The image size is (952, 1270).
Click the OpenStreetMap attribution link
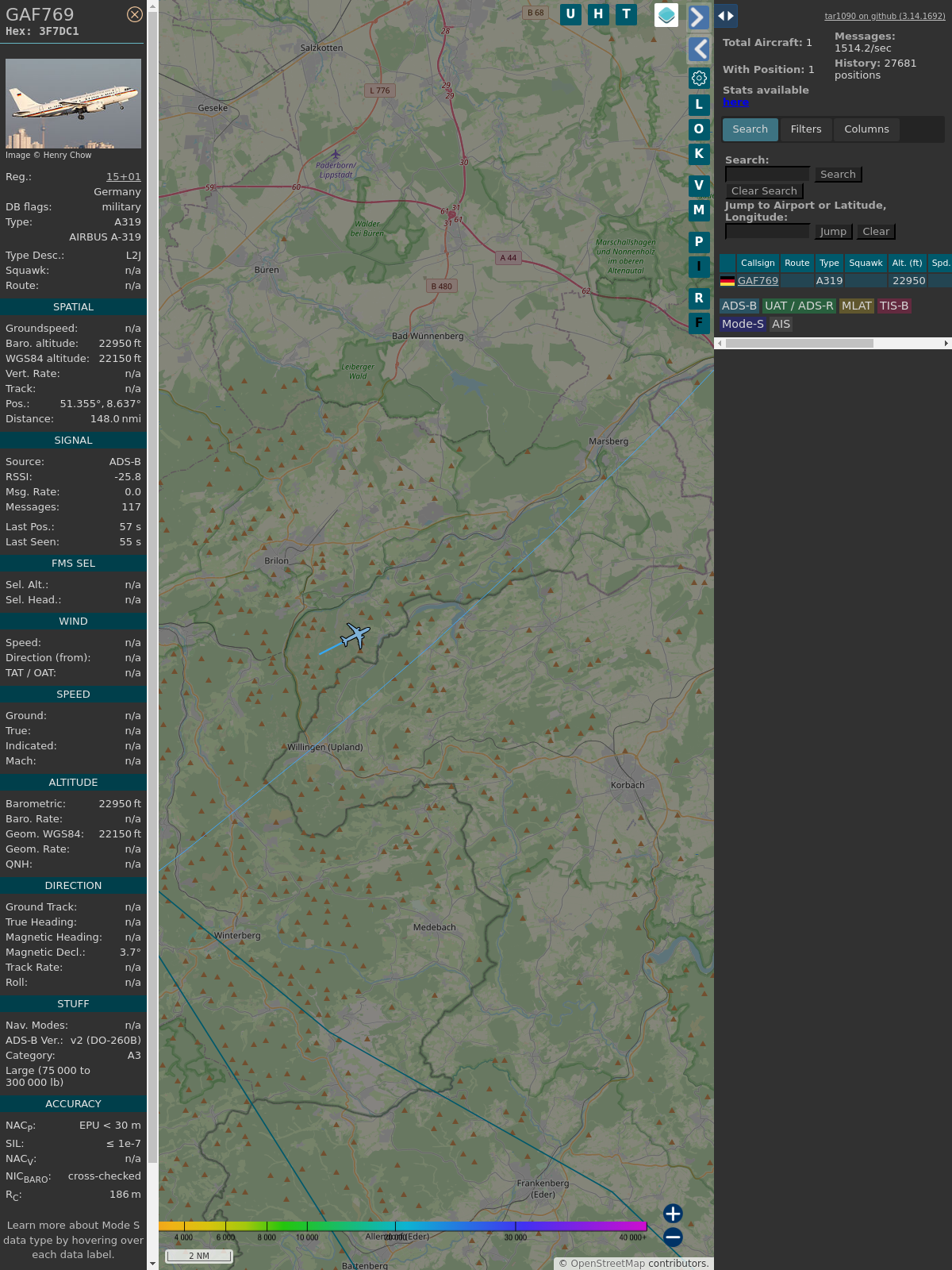coord(608,1264)
